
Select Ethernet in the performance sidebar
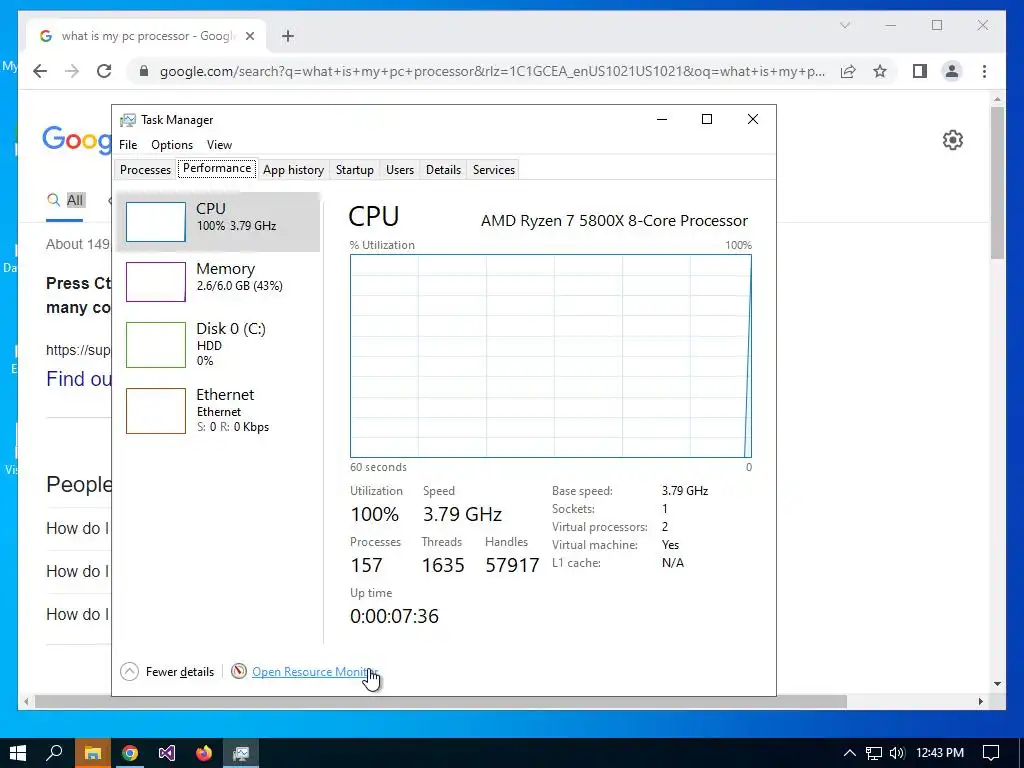218,411
